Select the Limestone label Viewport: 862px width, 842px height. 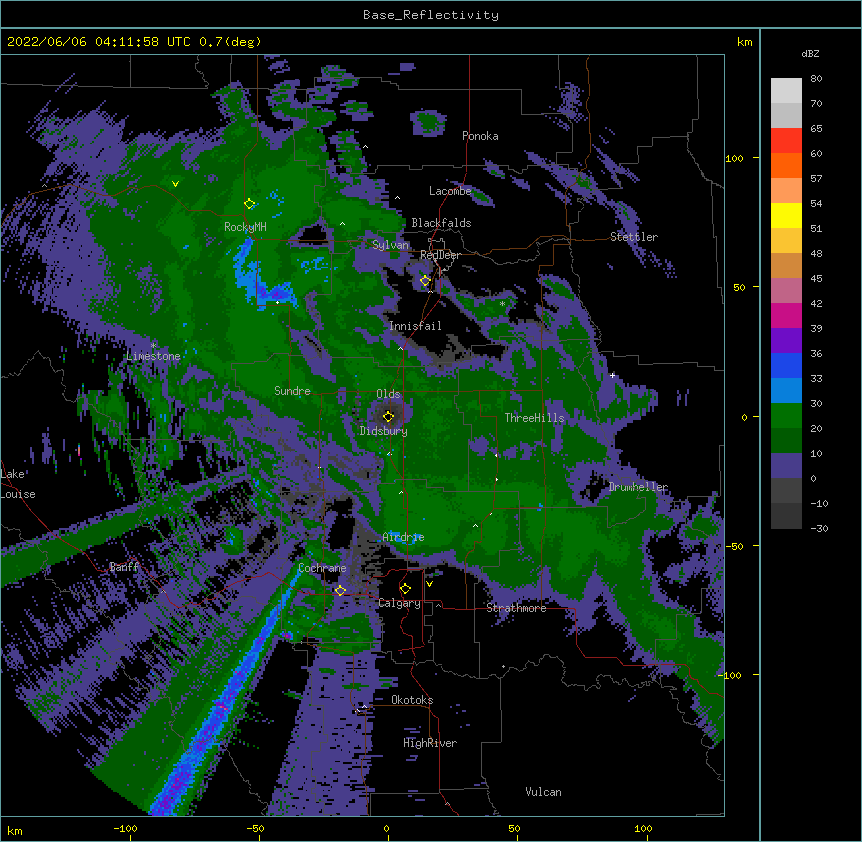153,356
